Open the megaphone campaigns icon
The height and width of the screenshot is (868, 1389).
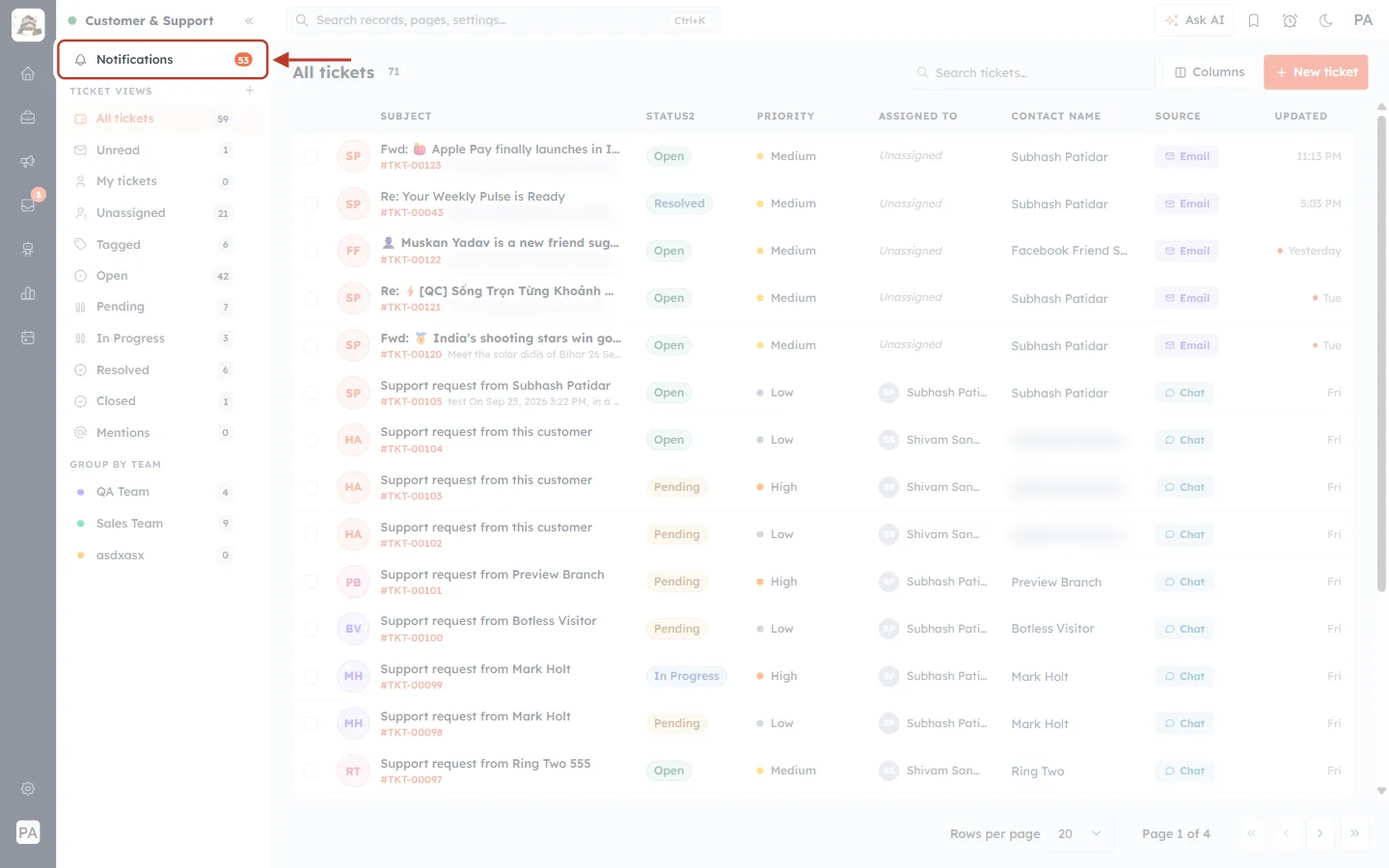(28, 161)
